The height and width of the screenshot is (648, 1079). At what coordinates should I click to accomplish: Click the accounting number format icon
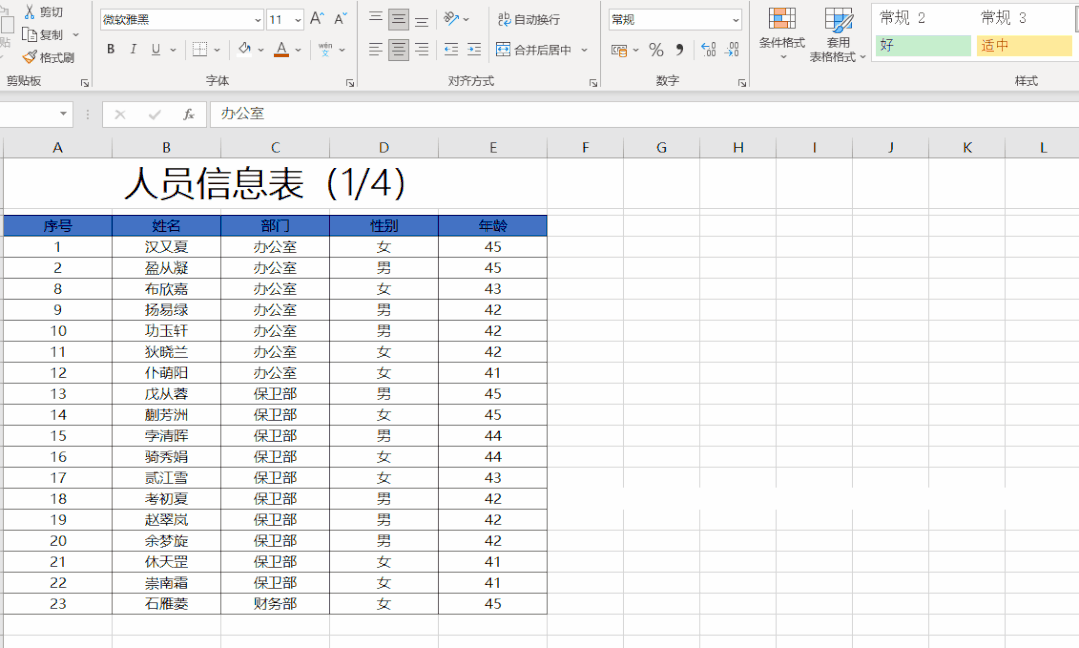tap(619, 50)
